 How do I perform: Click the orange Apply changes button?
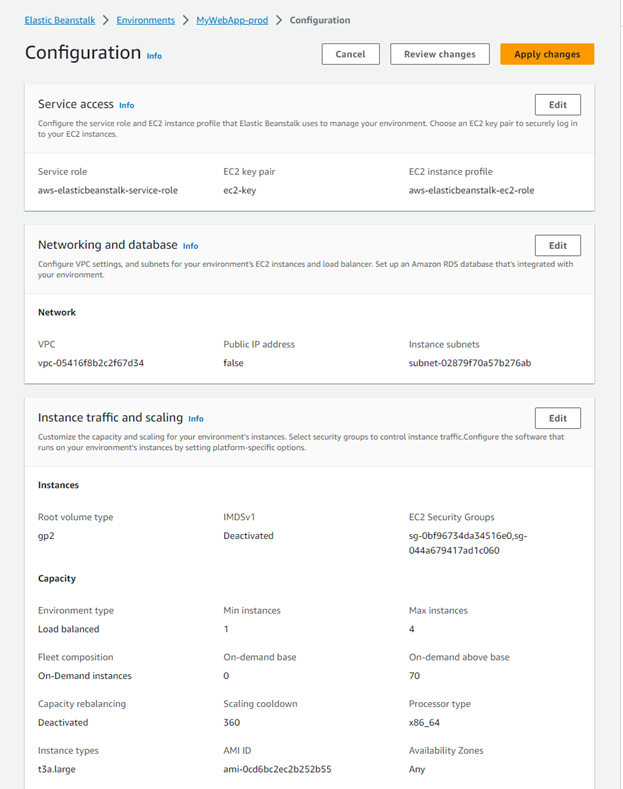547,54
